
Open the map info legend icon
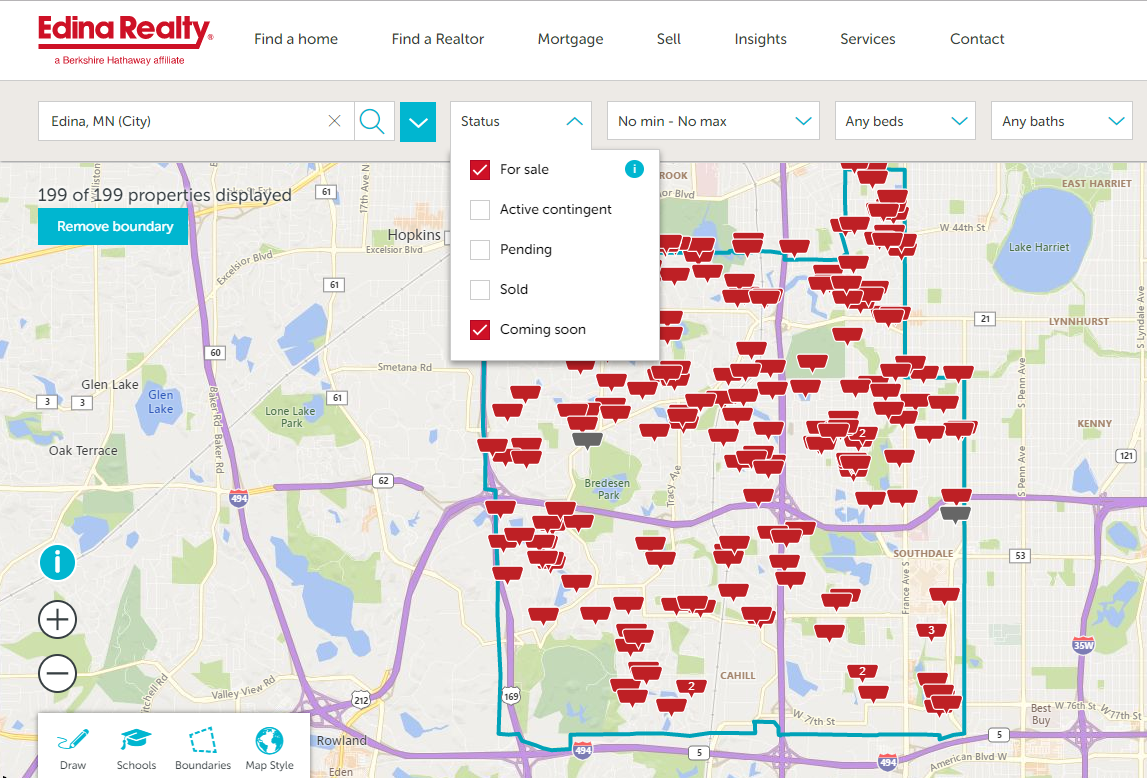pyautogui.click(x=57, y=563)
